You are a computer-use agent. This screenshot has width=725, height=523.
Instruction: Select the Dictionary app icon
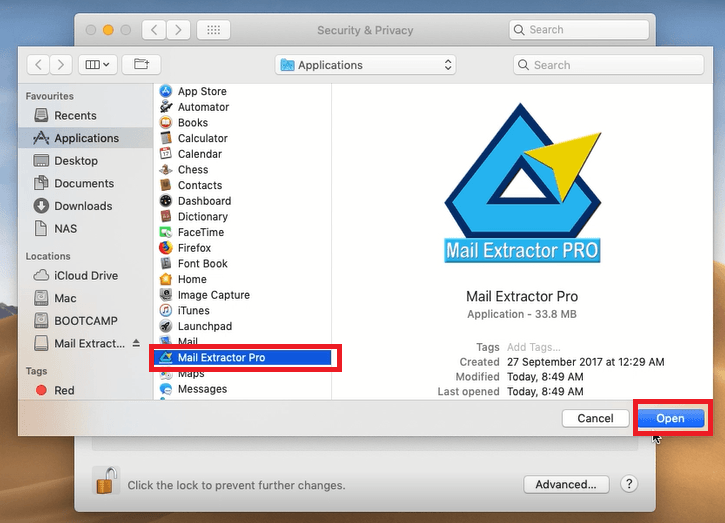click(166, 216)
